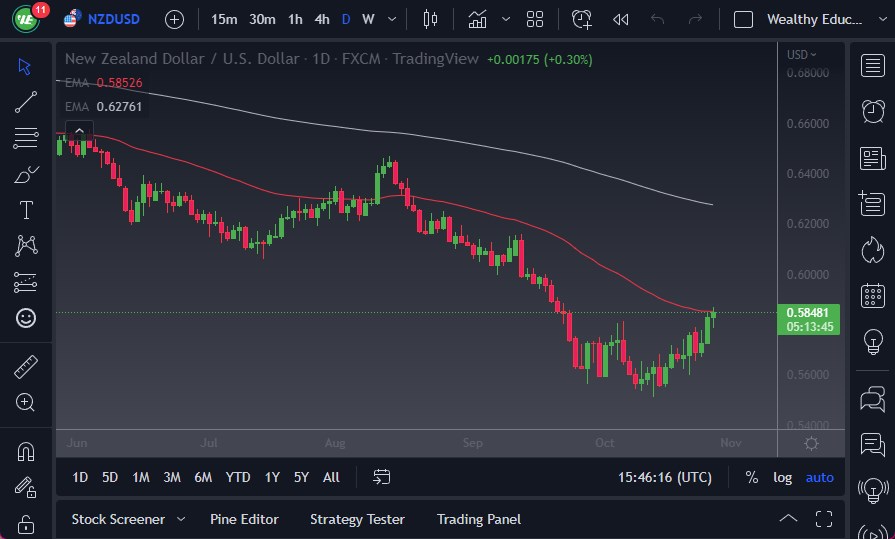This screenshot has height=539, width=895.
Task: Open the USD currency dropdown
Action: (801, 55)
